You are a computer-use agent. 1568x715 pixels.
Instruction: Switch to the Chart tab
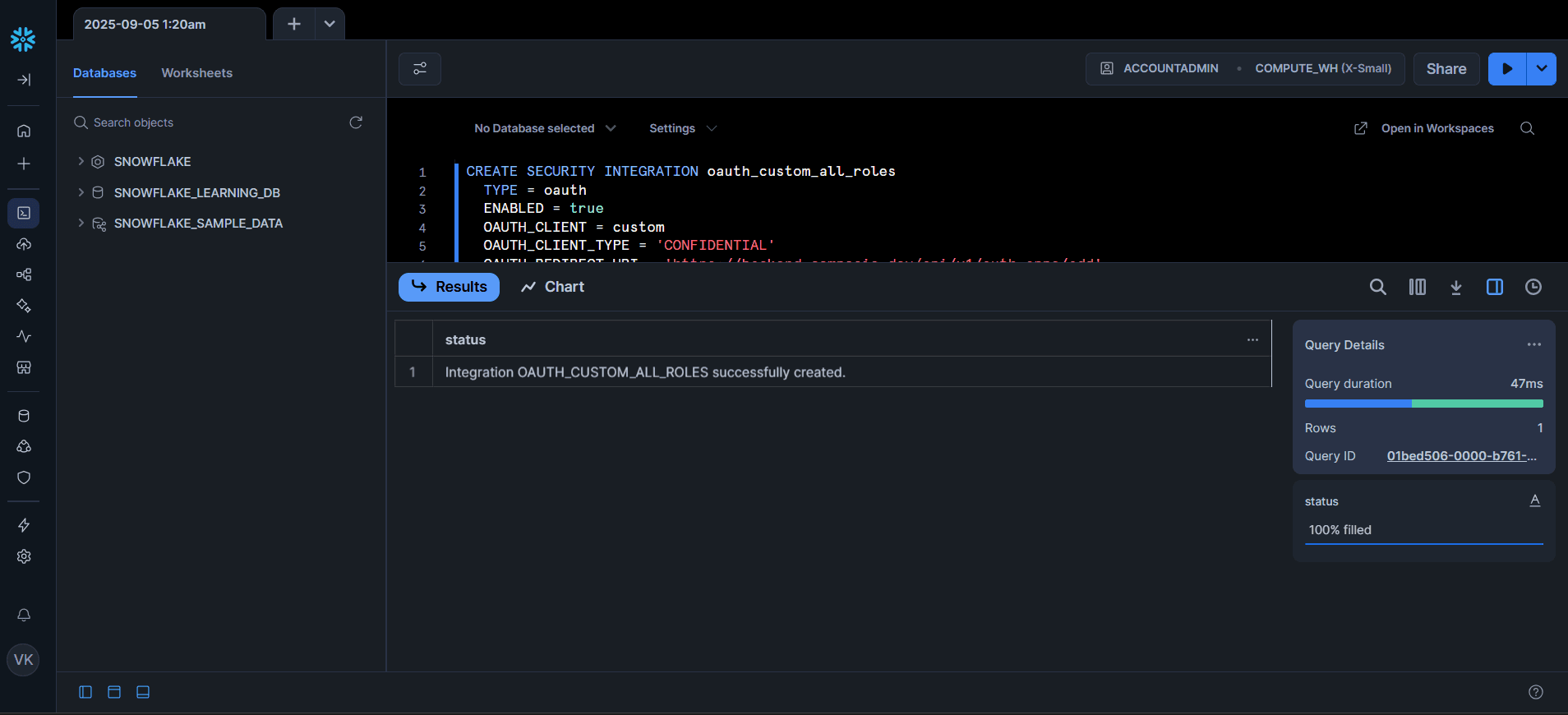(553, 287)
